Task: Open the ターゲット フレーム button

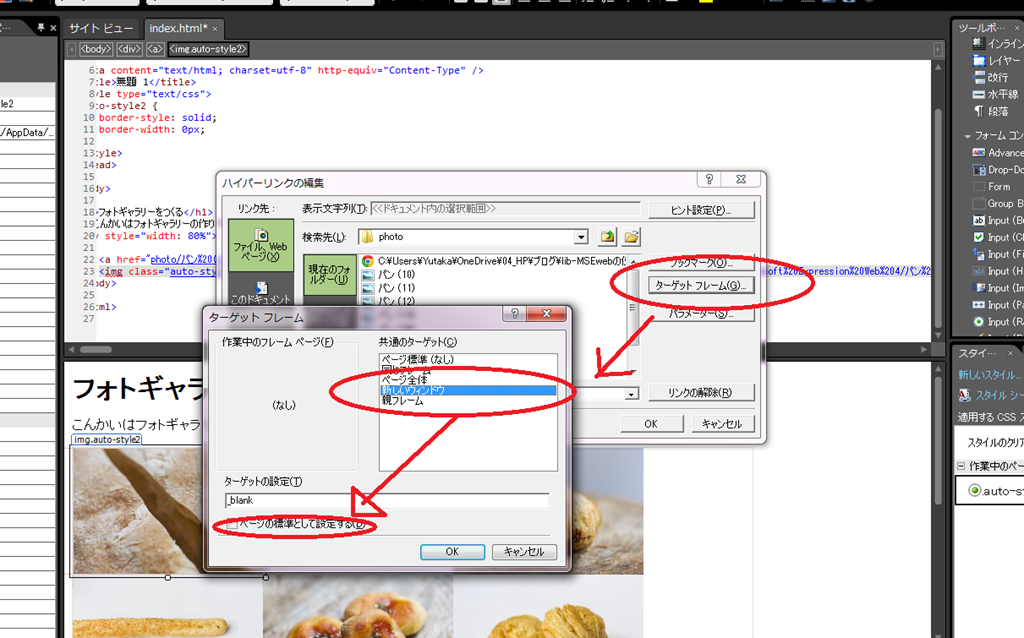Action: click(x=701, y=285)
